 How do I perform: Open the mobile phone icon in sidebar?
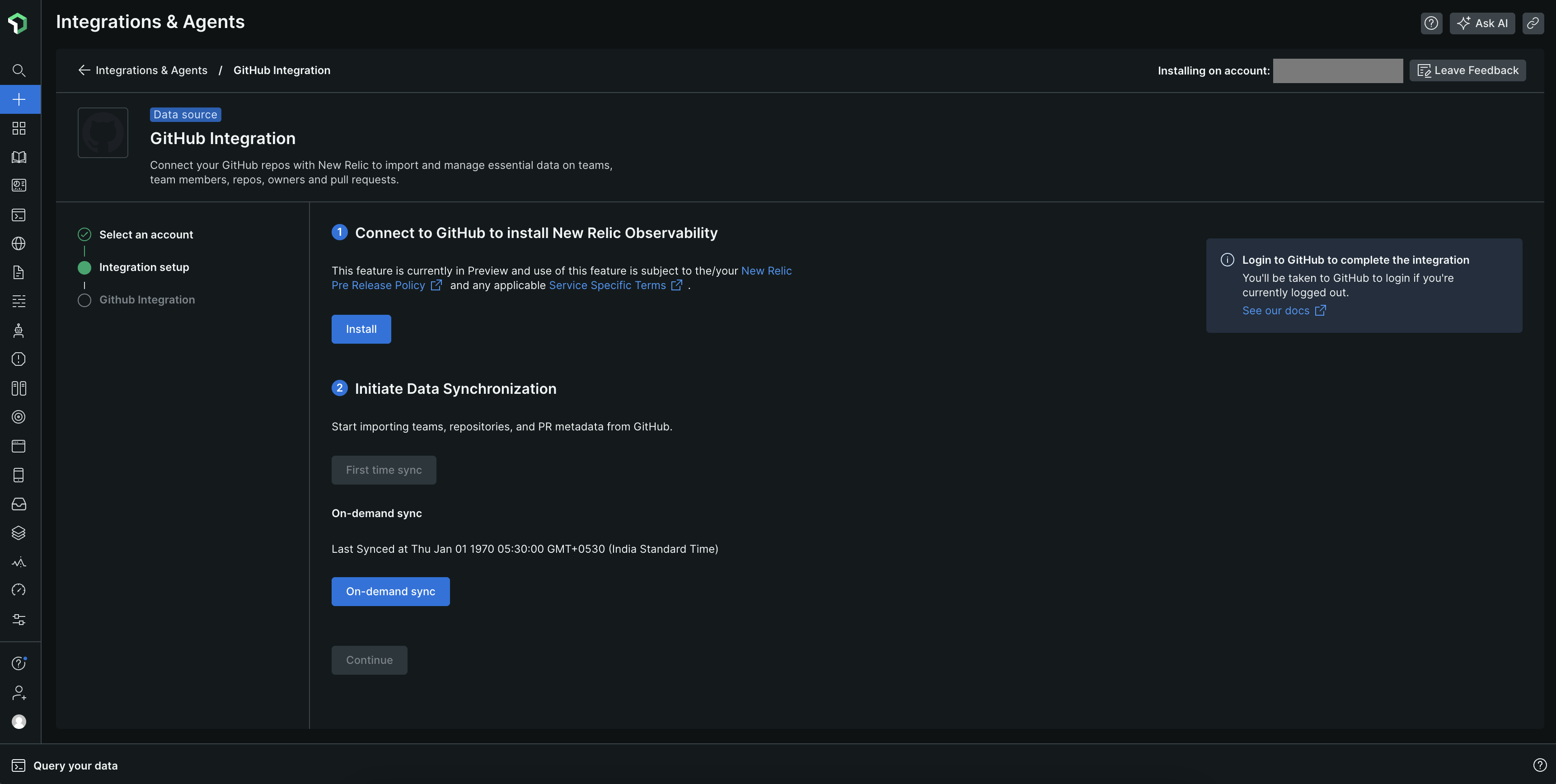(x=19, y=475)
